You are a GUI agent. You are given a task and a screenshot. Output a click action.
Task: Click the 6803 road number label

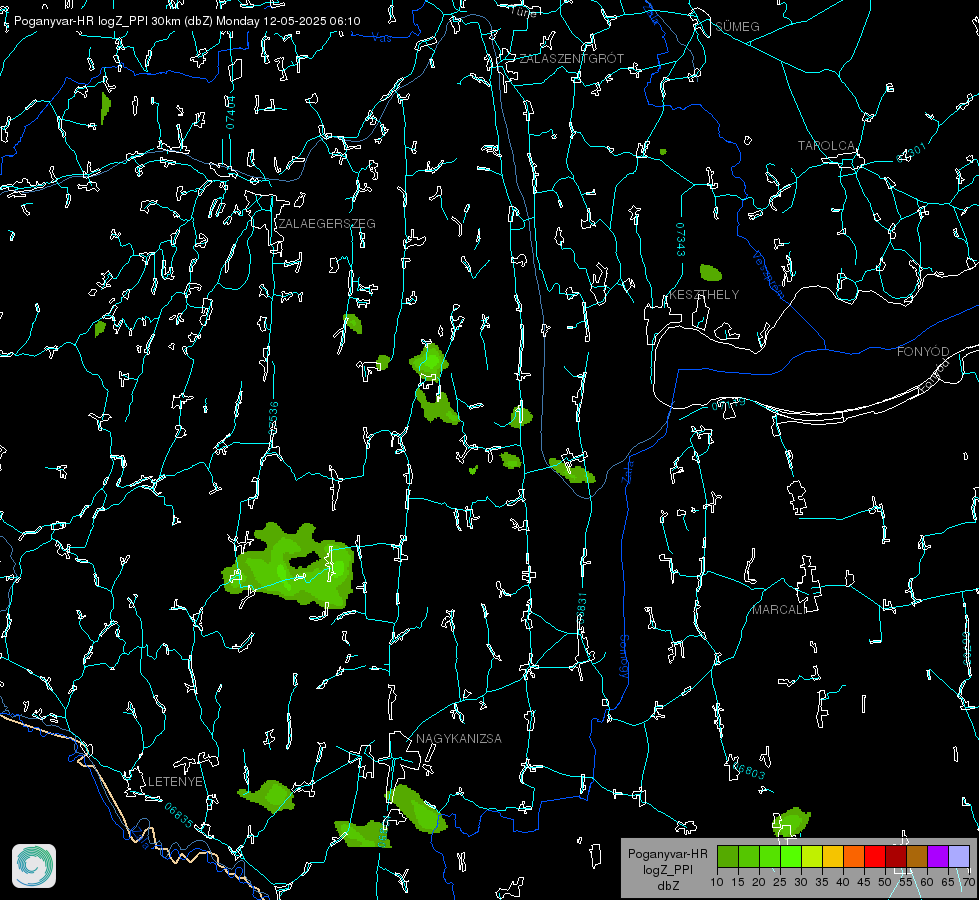pos(748,769)
